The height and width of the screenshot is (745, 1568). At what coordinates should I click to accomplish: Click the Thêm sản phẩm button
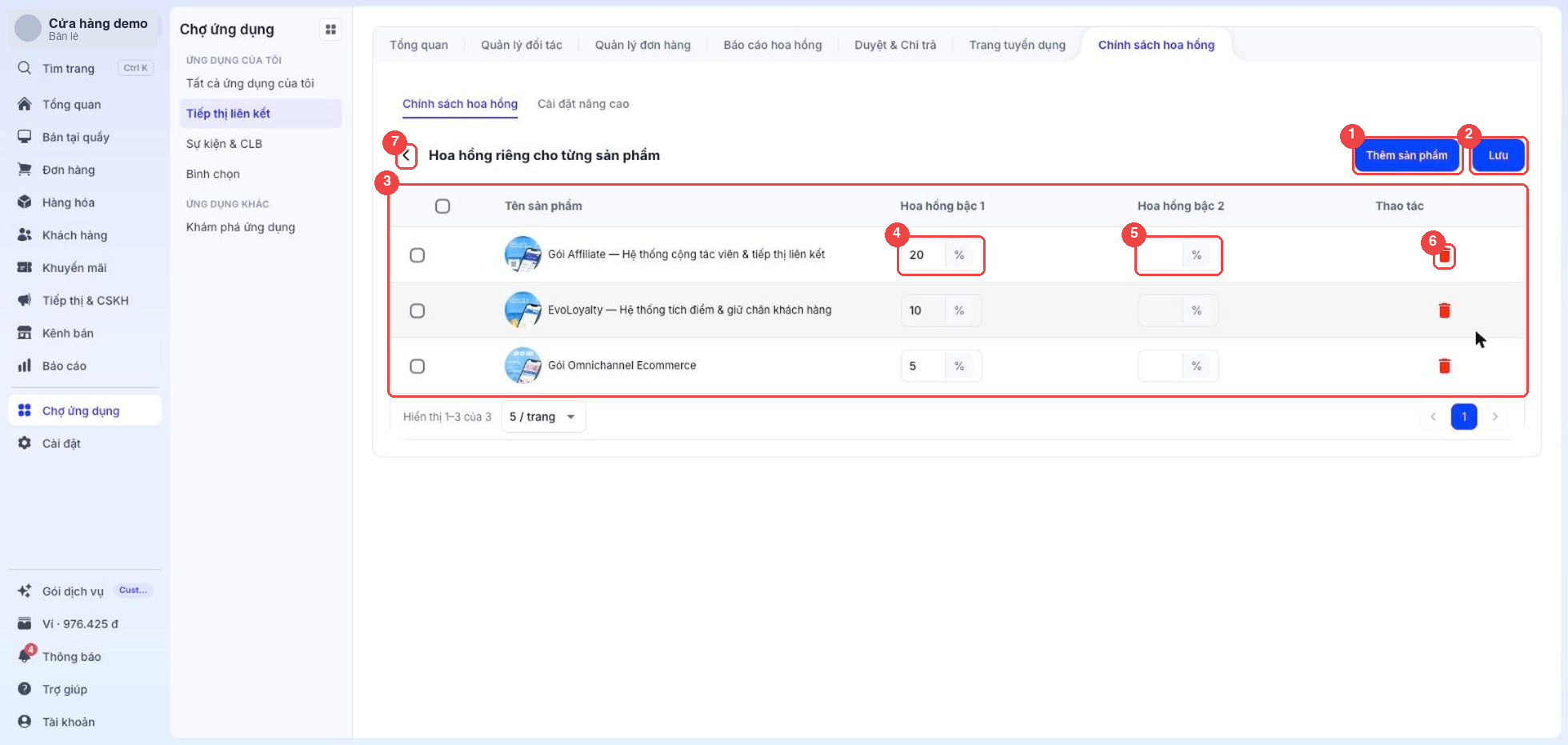[1406, 155]
